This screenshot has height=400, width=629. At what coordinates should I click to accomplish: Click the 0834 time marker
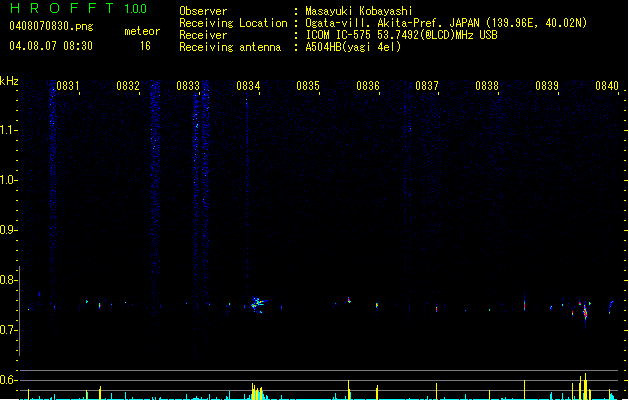pyautogui.click(x=248, y=86)
